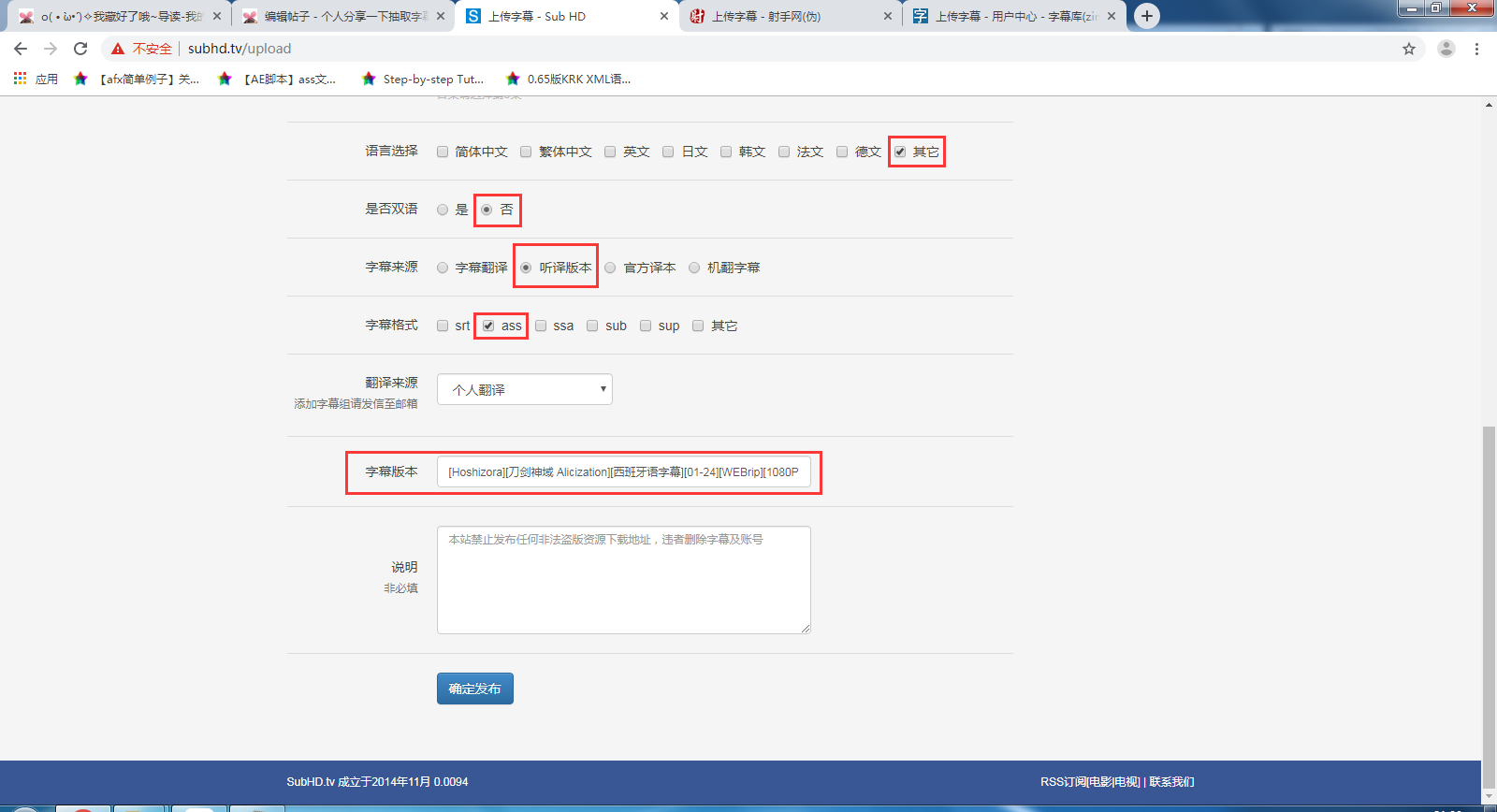
Task: Check the srt format checkbox
Action: pyautogui.click(x=443, y=326)
